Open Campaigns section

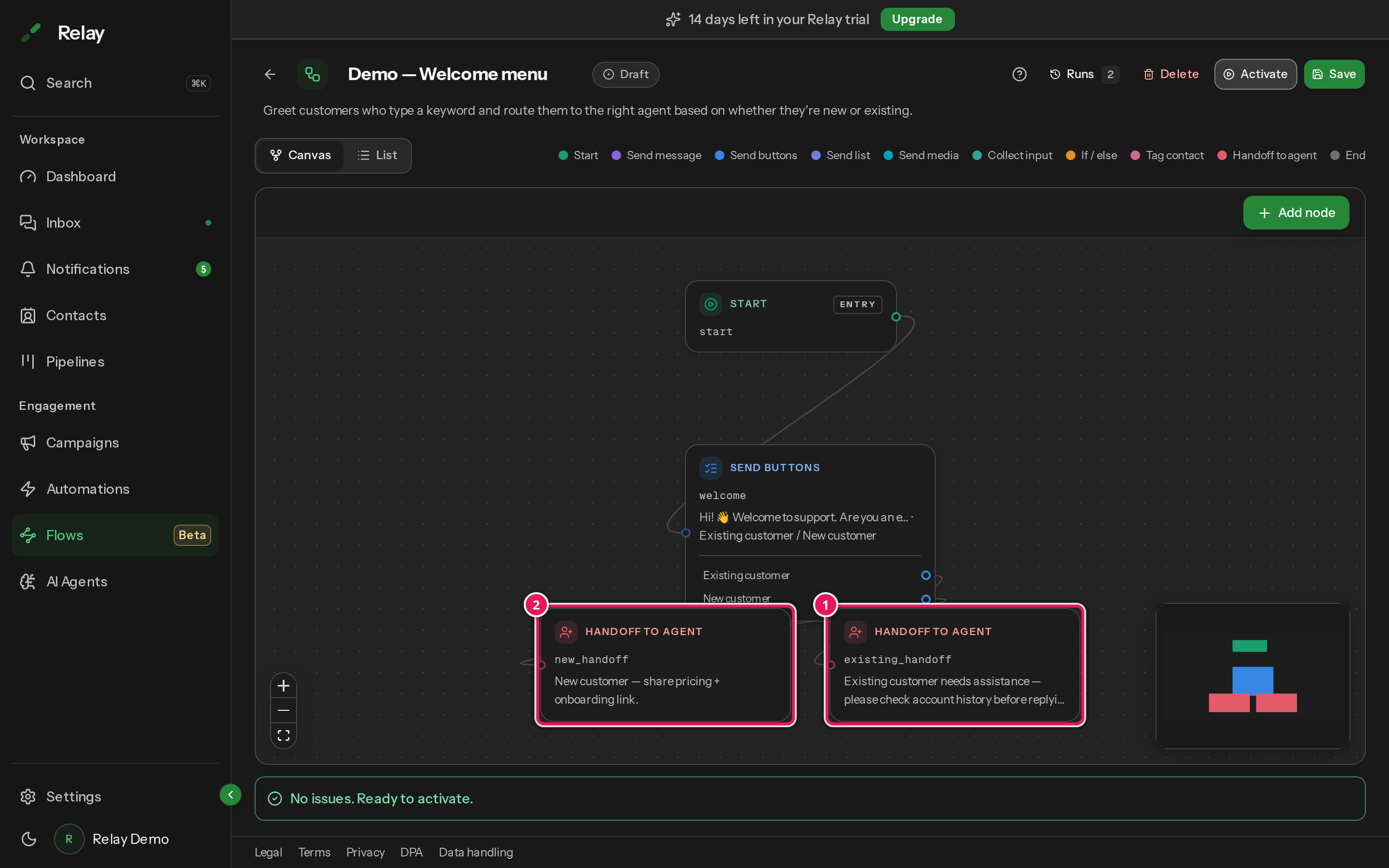pyautogui.click(x=115, y=443)
